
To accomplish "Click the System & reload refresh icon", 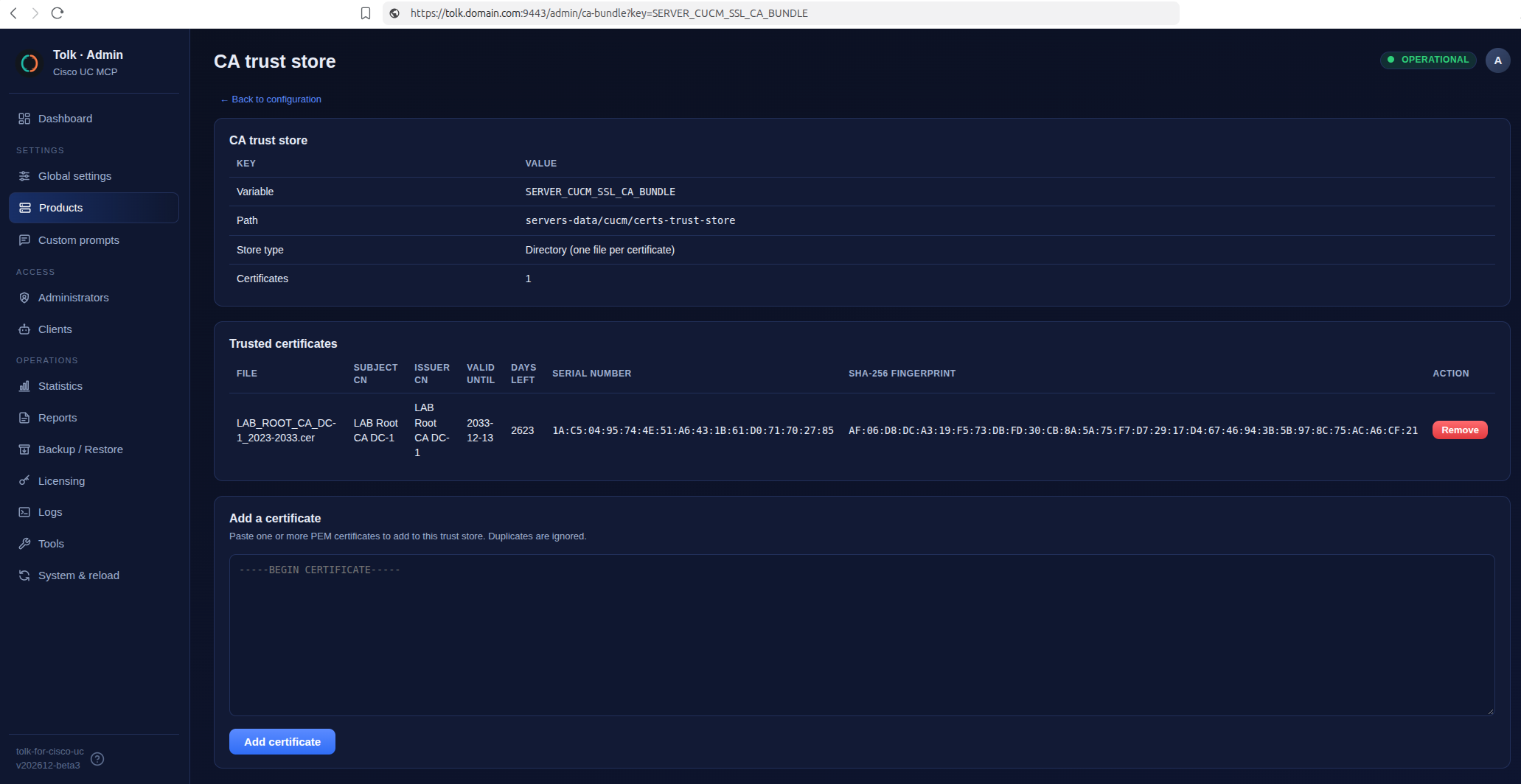I will [24, 575].
